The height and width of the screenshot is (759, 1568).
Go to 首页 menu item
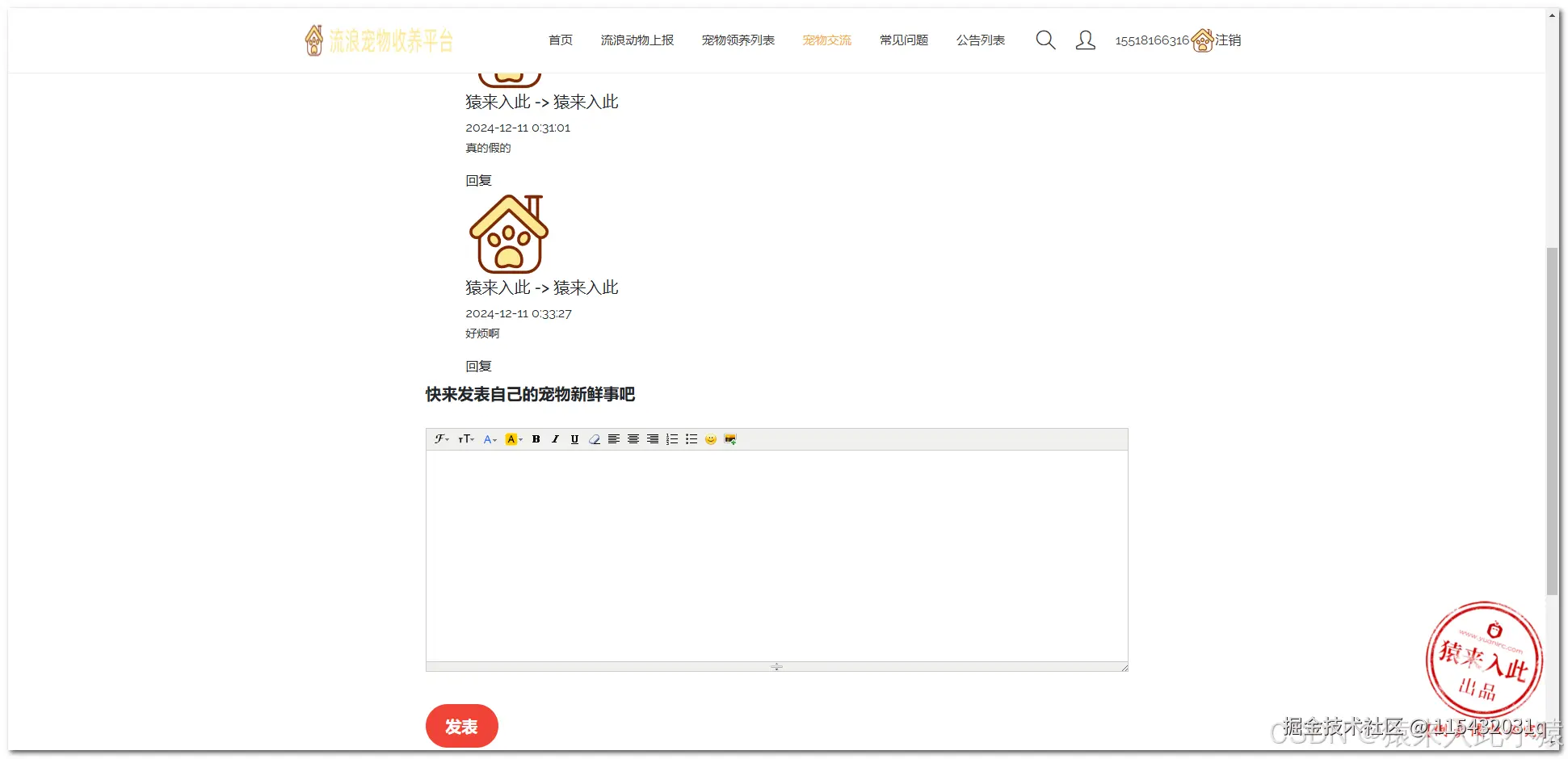tap(561, 40)
